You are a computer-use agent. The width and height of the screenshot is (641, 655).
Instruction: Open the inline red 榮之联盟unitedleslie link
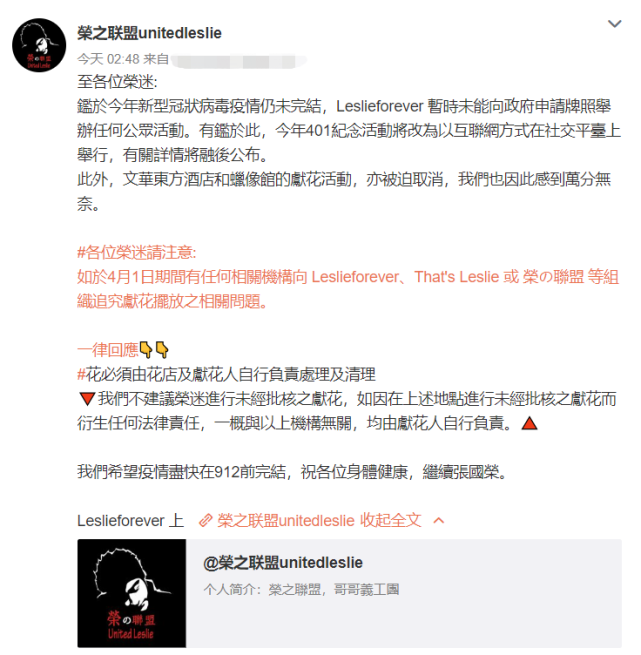coord(286,520)
